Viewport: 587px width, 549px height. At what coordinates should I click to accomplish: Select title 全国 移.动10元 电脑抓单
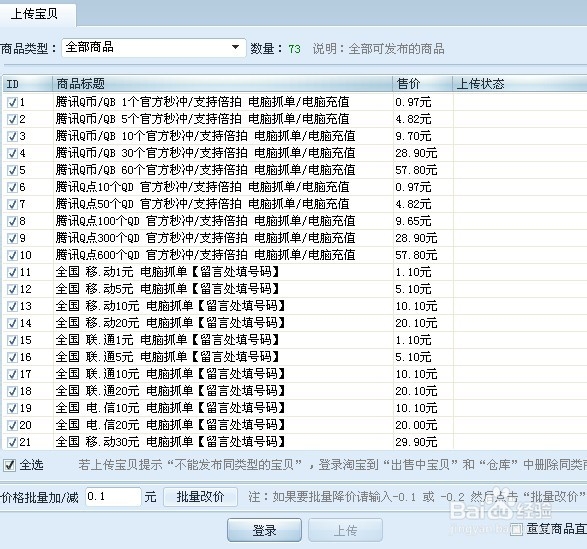pyautogui.click(x=171, y=306)
